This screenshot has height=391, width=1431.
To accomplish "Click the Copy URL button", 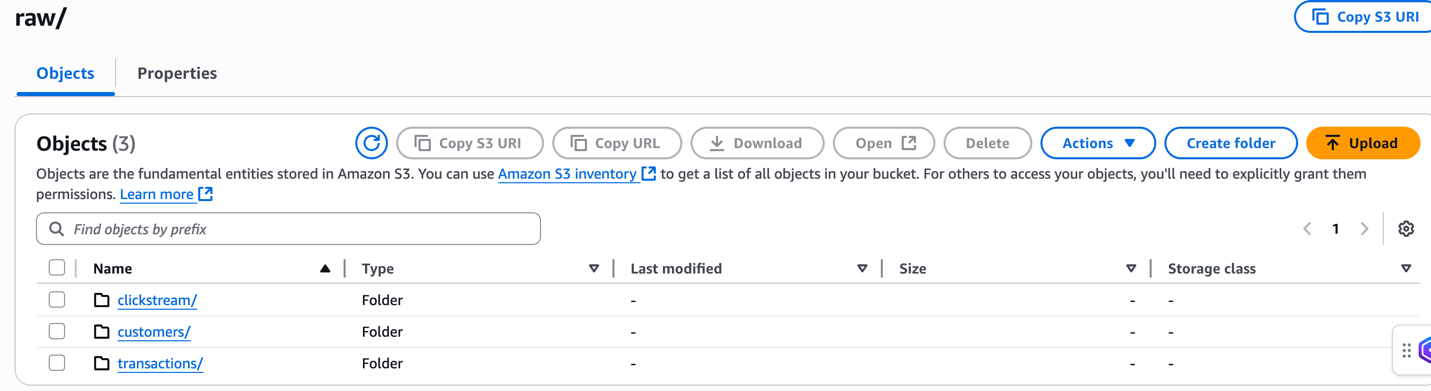I will click(x=617, y=143).
